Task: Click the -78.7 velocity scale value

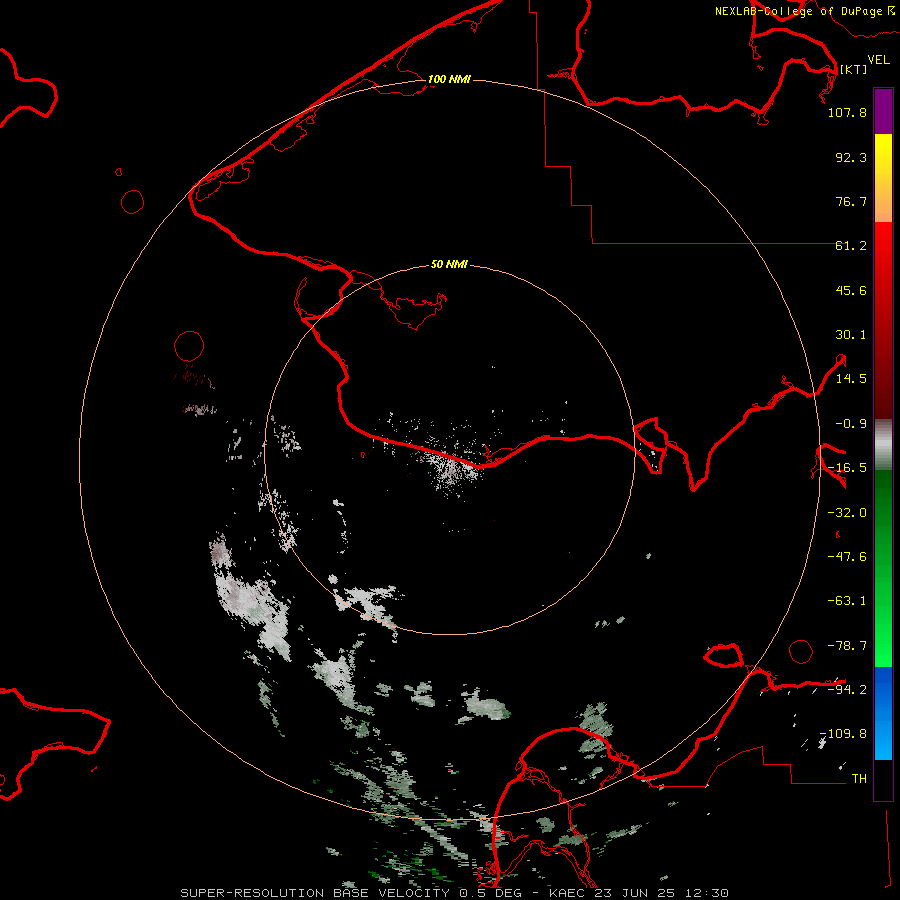Action: point(847,646)
